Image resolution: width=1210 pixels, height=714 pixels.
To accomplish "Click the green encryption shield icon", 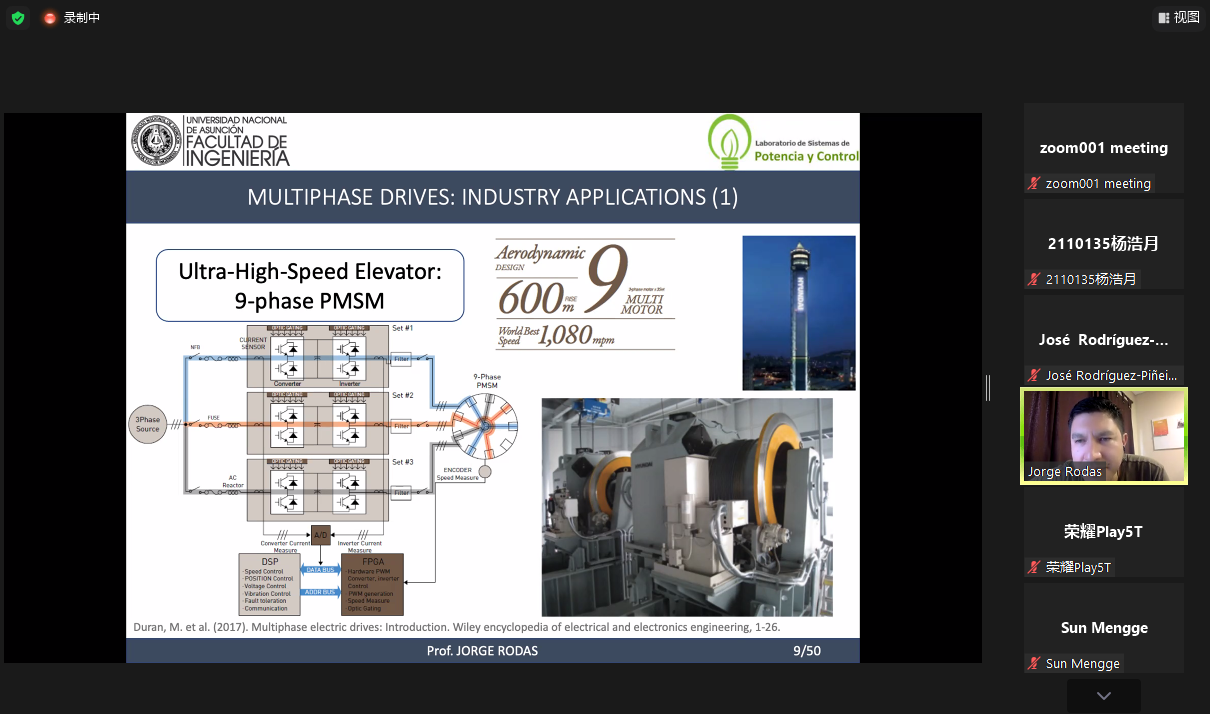I will coord(18,18).
